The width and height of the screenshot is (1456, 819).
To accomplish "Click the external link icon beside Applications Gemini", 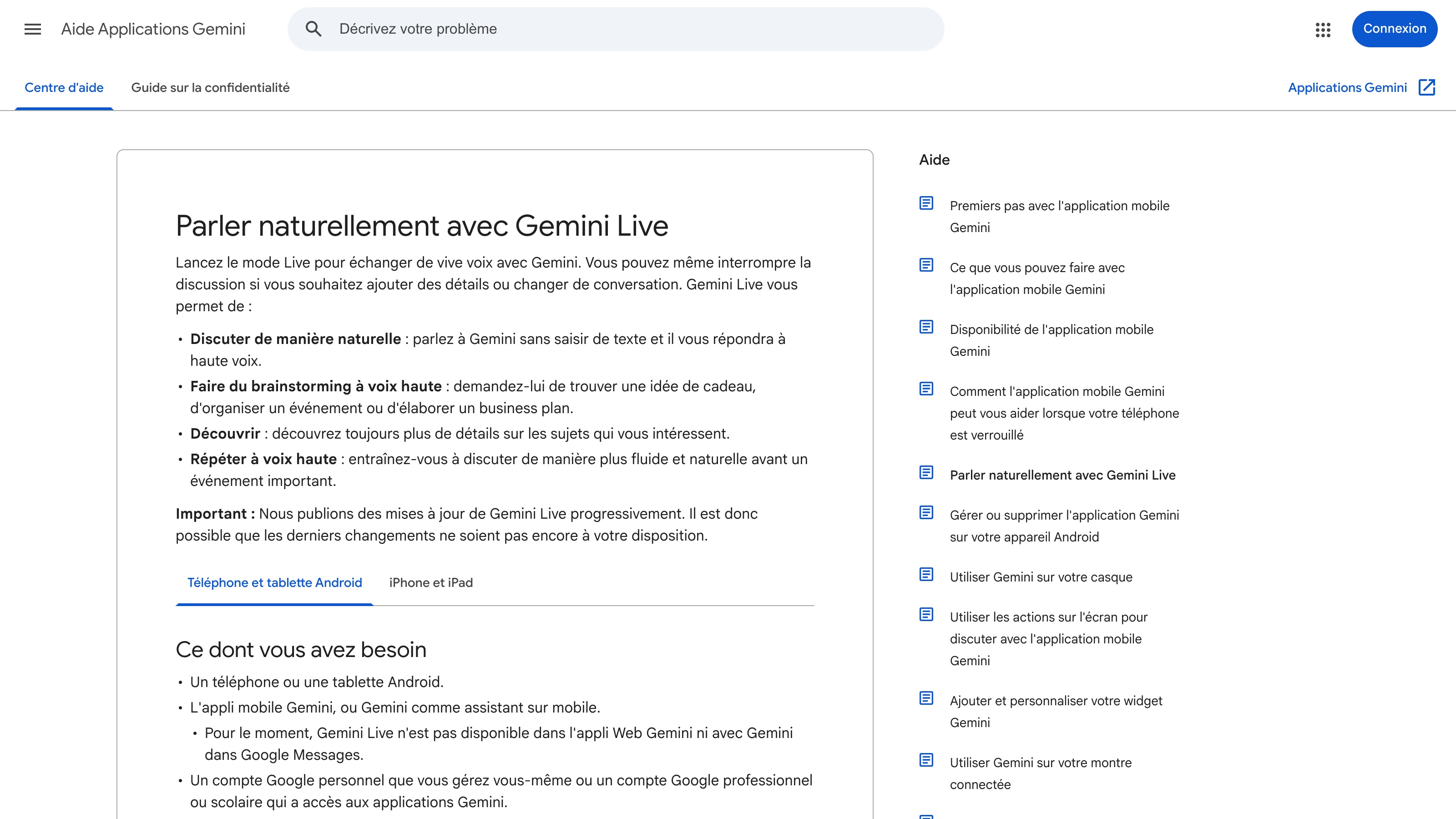I will click(x=1427, y=88).
